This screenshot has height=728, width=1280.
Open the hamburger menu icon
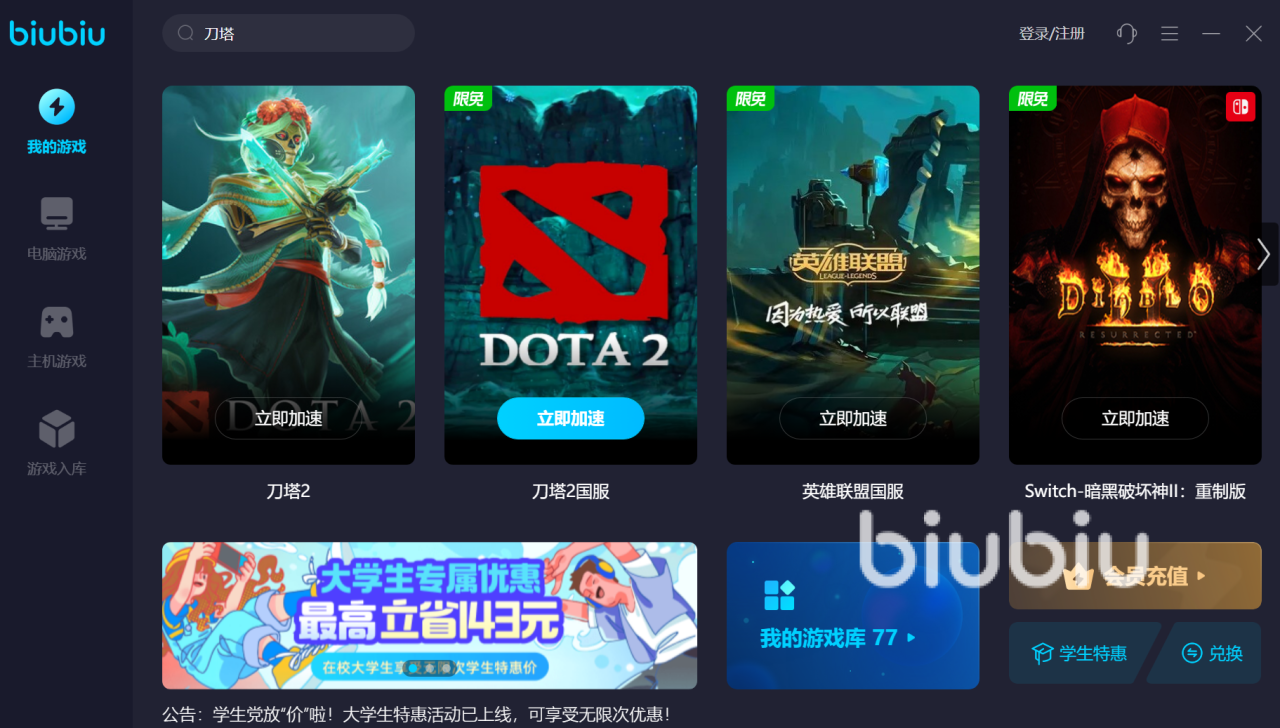pyautogui.click(x=1169, y=33)
